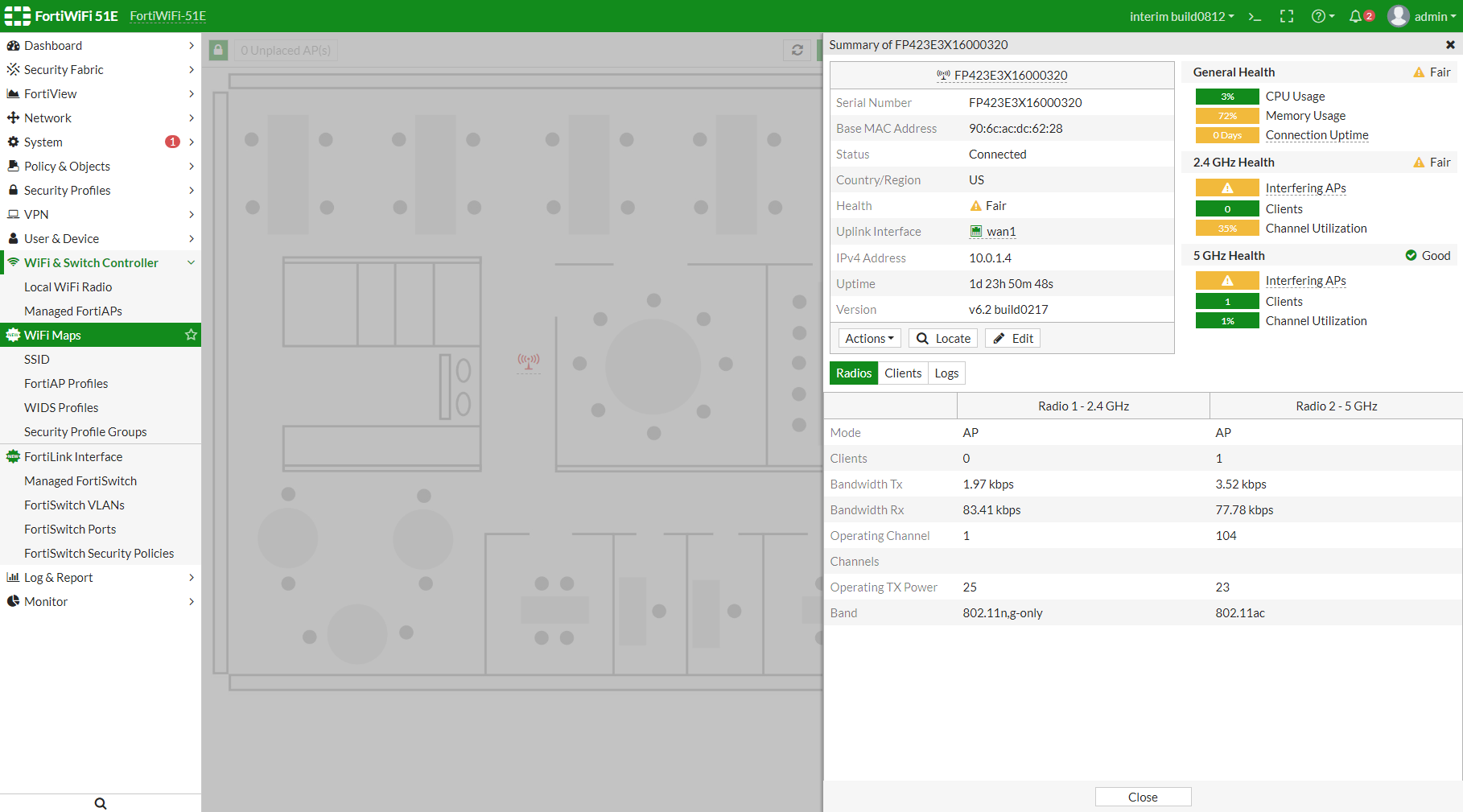Click the Security Profiles lock icon
The height and width of the screenshot is (812, 1463).
13,191
